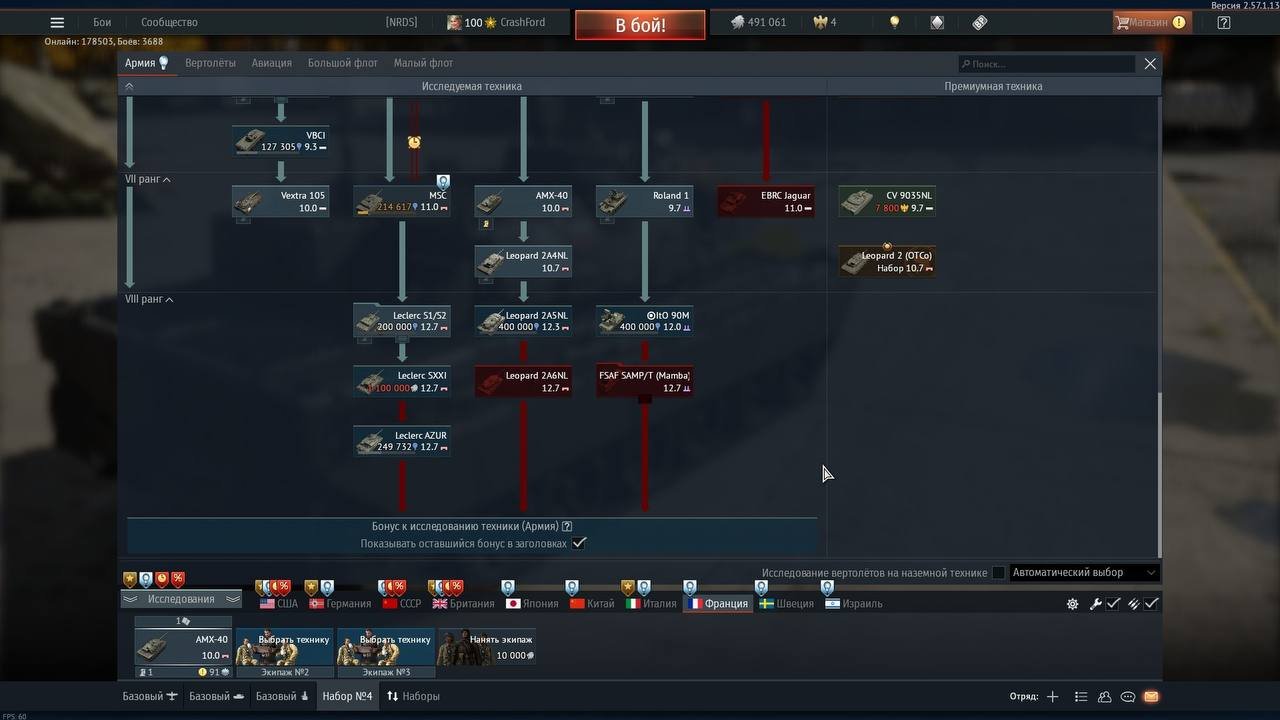Open the clock timer icon above MSC
This screenshot has width=1280, height=720.
point(414,142)
